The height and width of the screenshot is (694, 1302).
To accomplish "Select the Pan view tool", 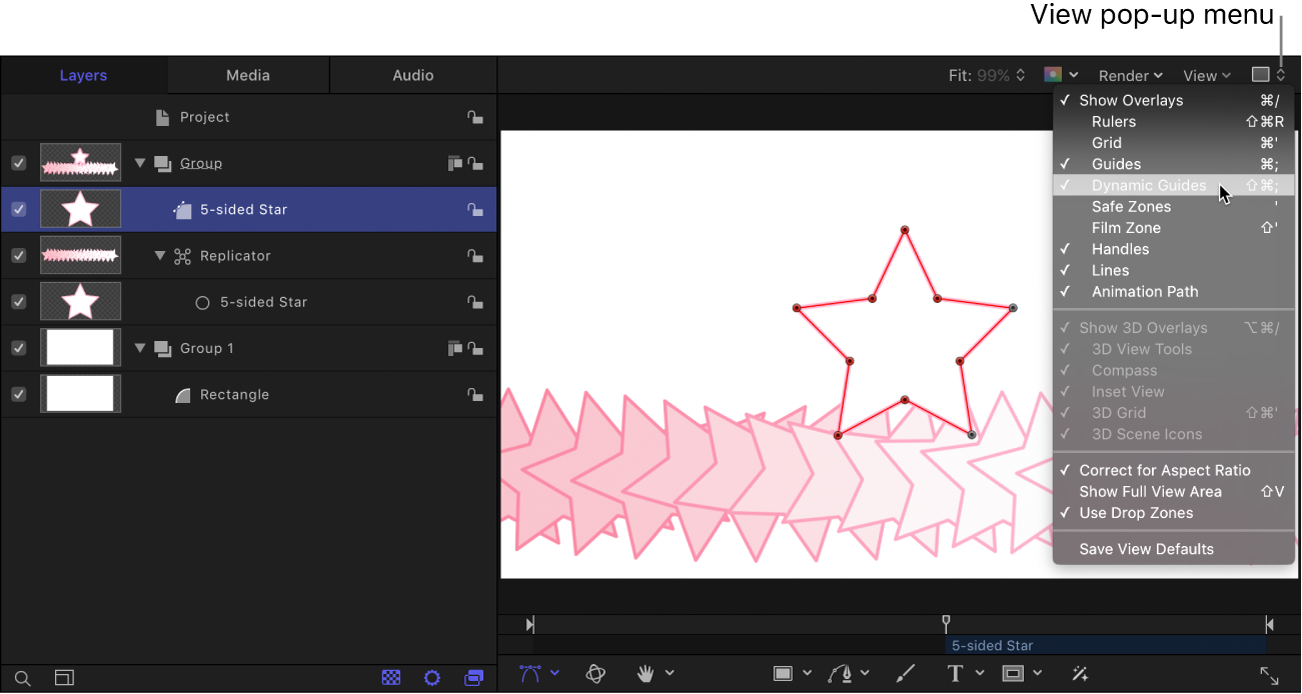I will [x=648, y=673].
